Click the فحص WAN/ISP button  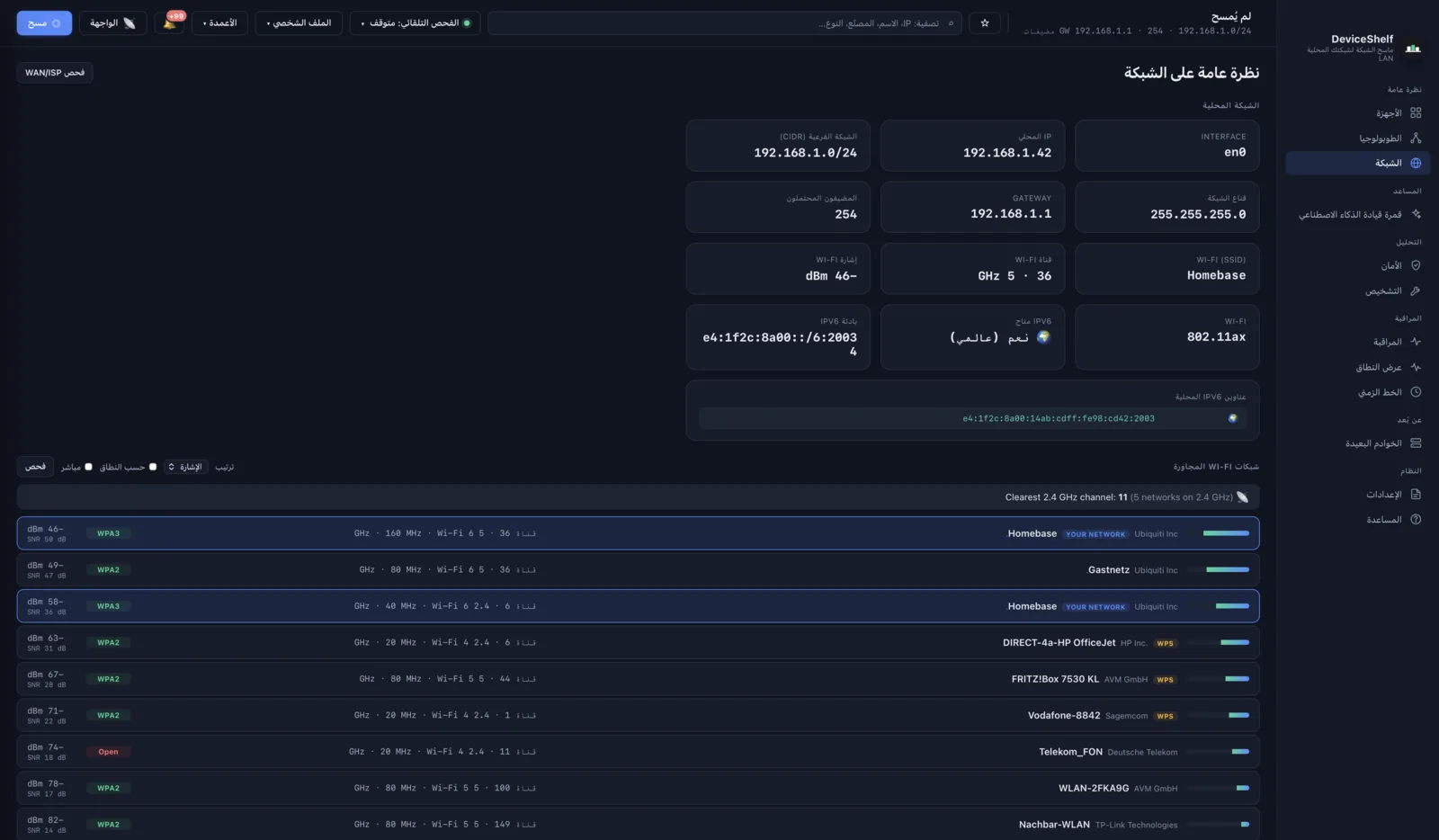click(x=55, y=73)
